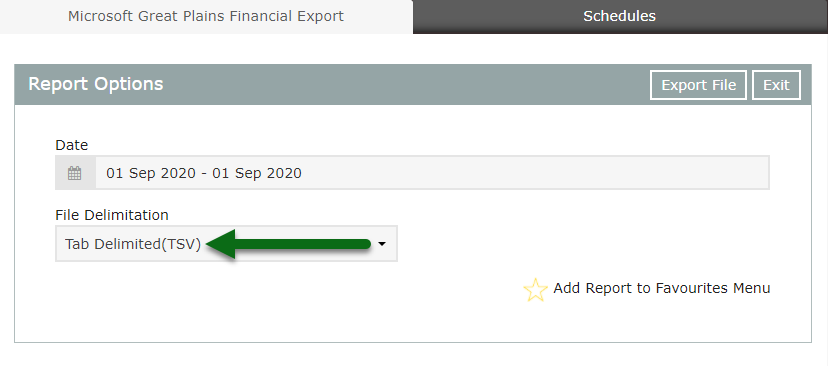Click the dropdown caret in File Delimitation
Image resolution: width=828 pixels, height=366 pixels.
pos(382,243)
